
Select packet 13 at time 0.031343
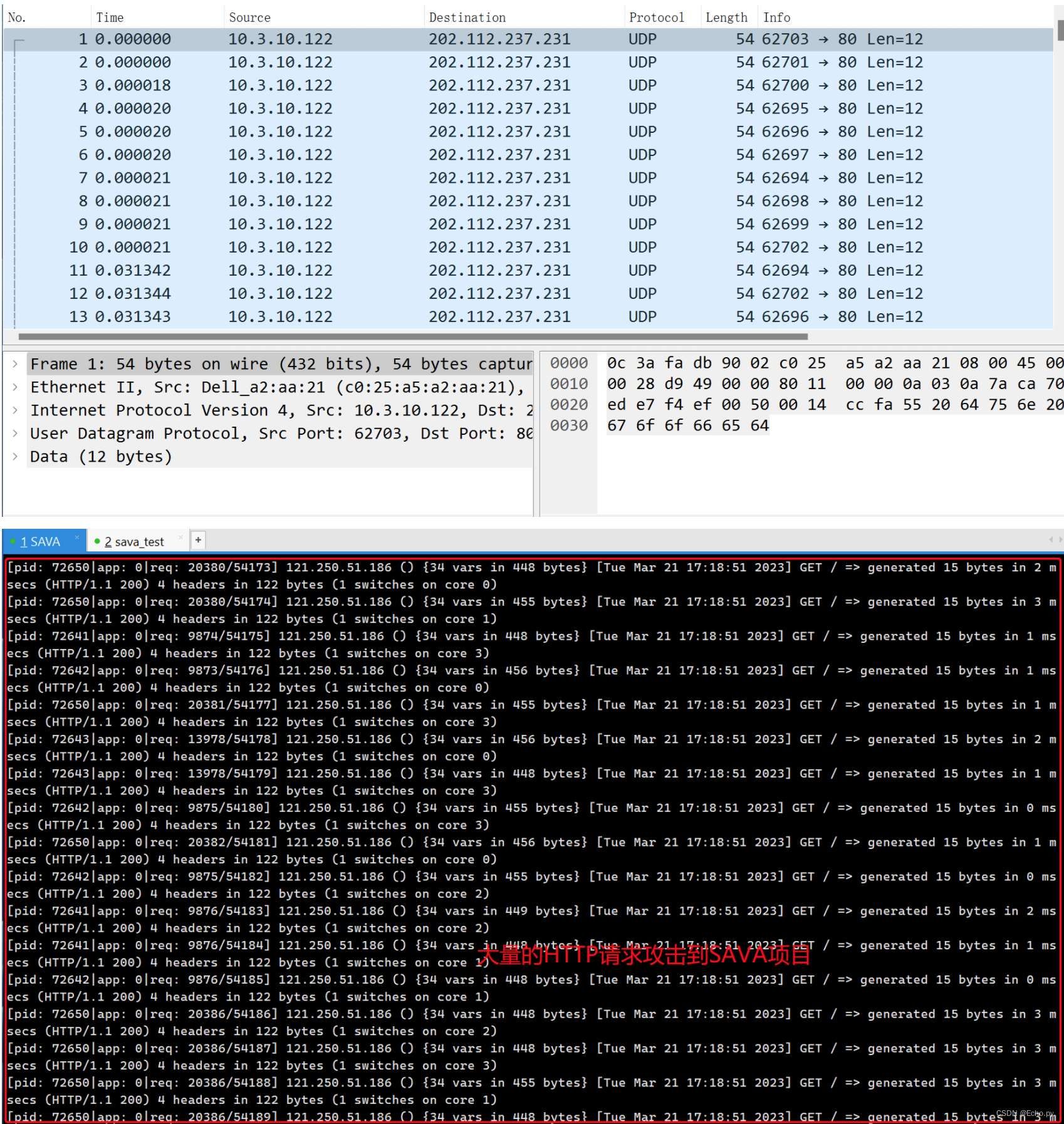point(528,318)
